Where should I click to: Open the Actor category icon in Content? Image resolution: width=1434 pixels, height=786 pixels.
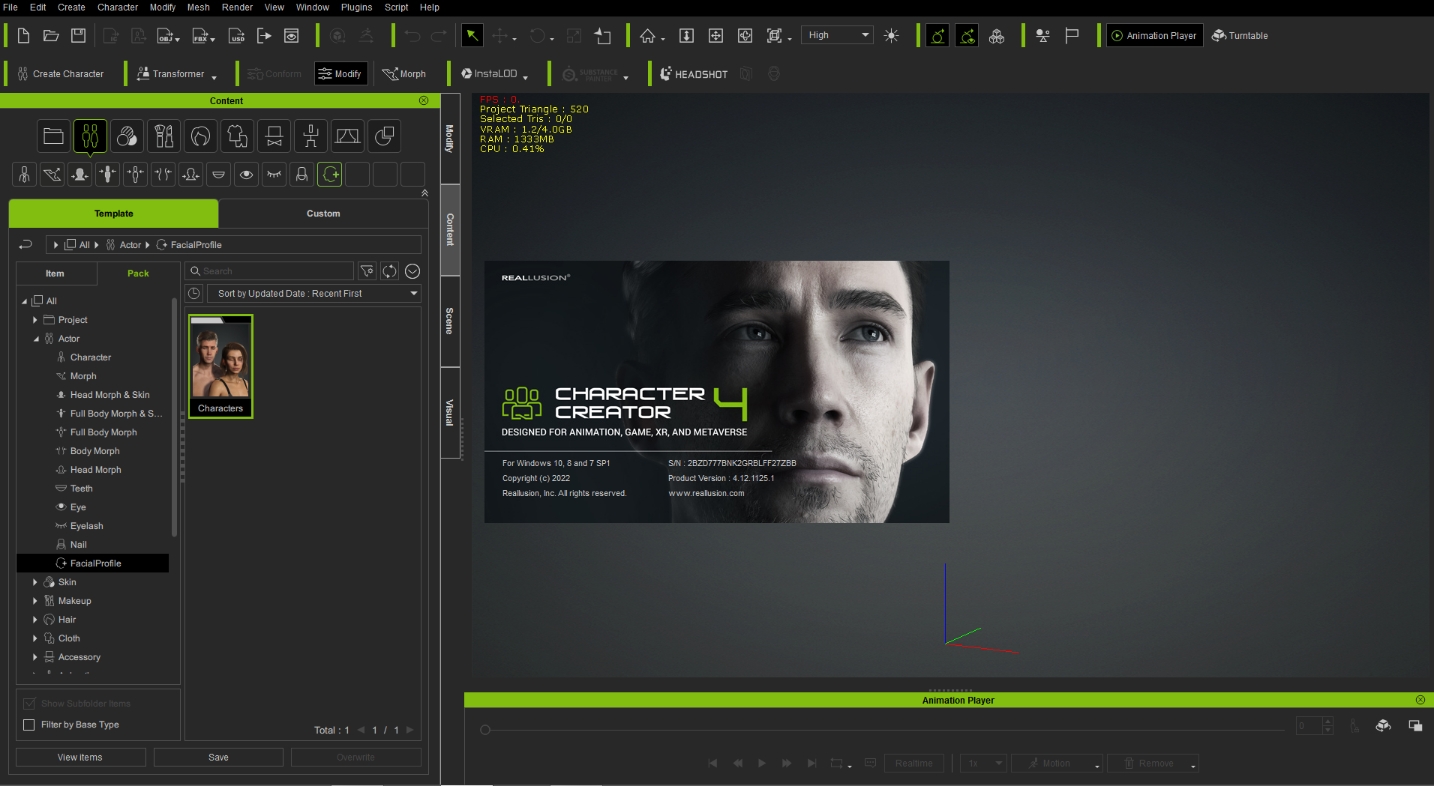pyautogui.click(x=90, y=136)
